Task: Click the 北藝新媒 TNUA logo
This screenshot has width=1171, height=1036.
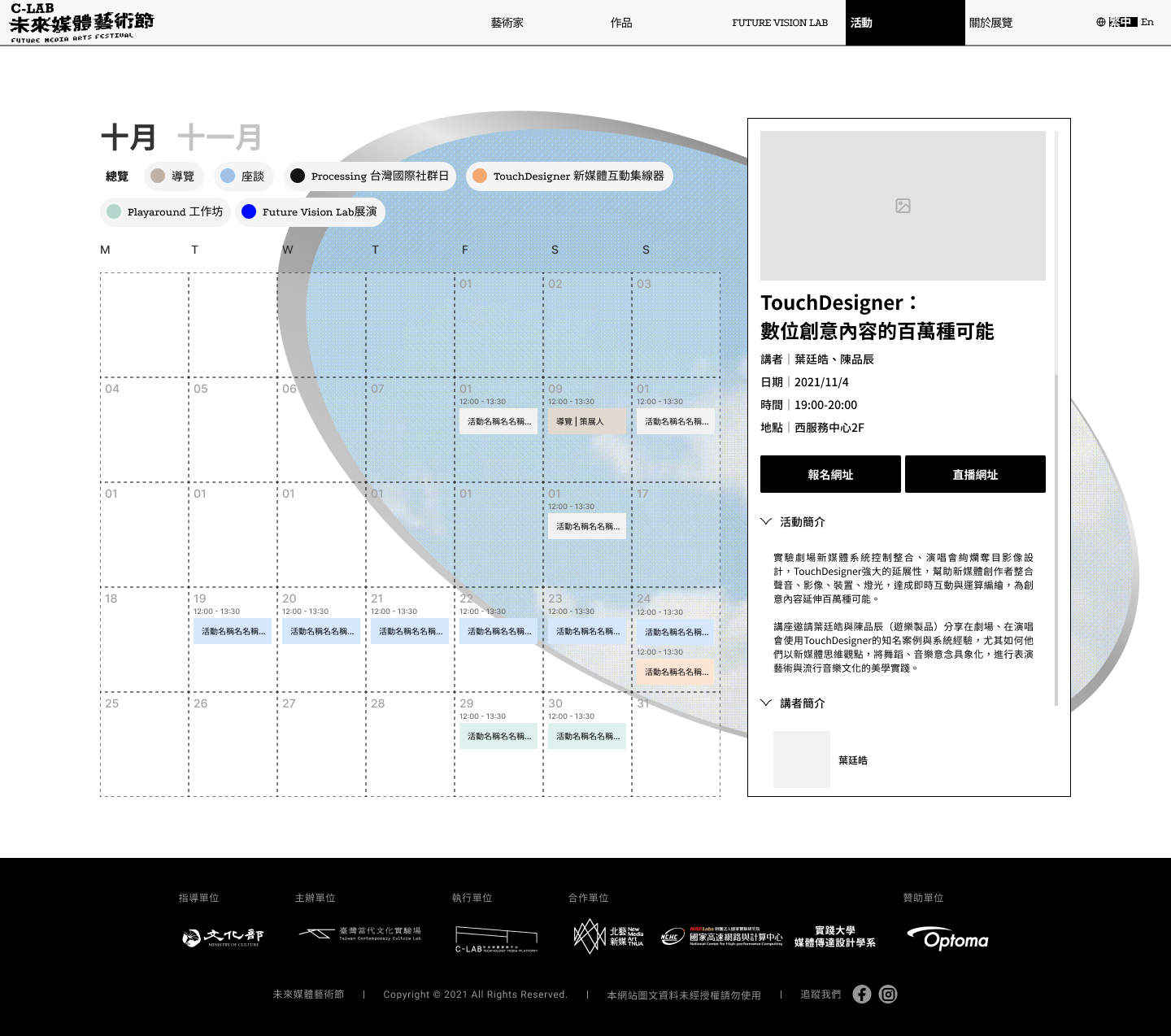Action: tap(608, 936)
